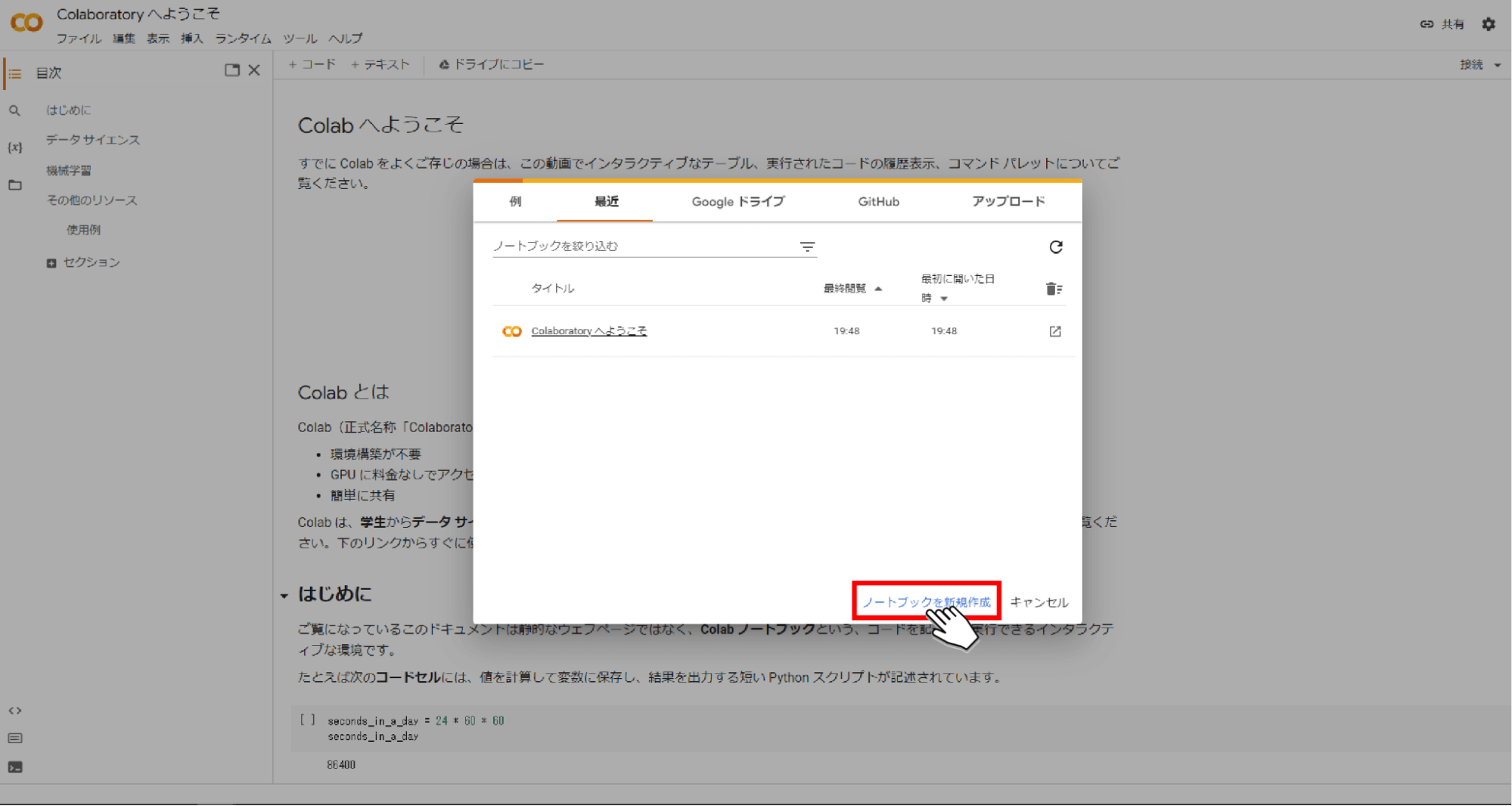Click ノートブックを新規作成 button

click(x=926, y=602)
